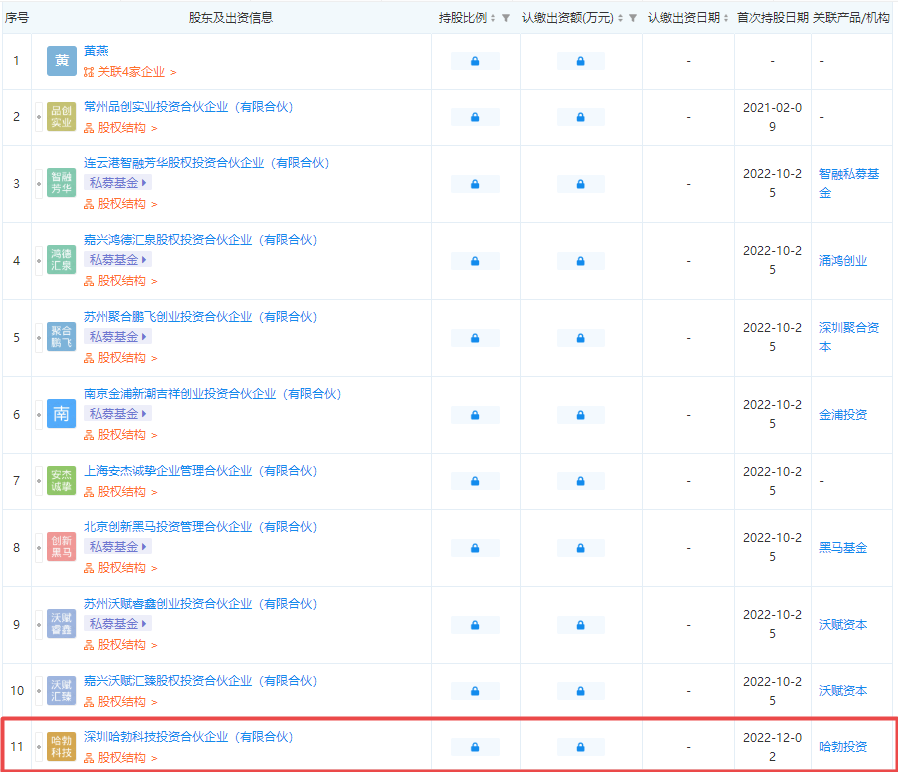
Task: Click the locked 持股比例 icon in row 4
Action: [475, 261]
